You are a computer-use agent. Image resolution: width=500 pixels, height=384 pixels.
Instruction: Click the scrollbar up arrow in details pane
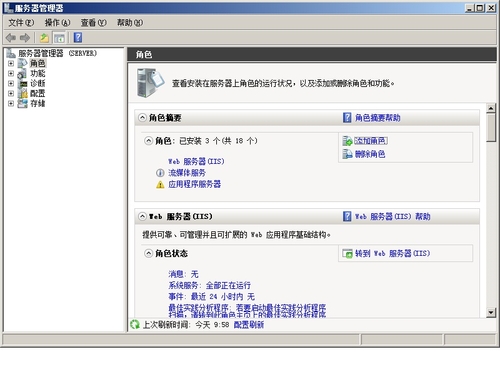[x=491, y=108]
